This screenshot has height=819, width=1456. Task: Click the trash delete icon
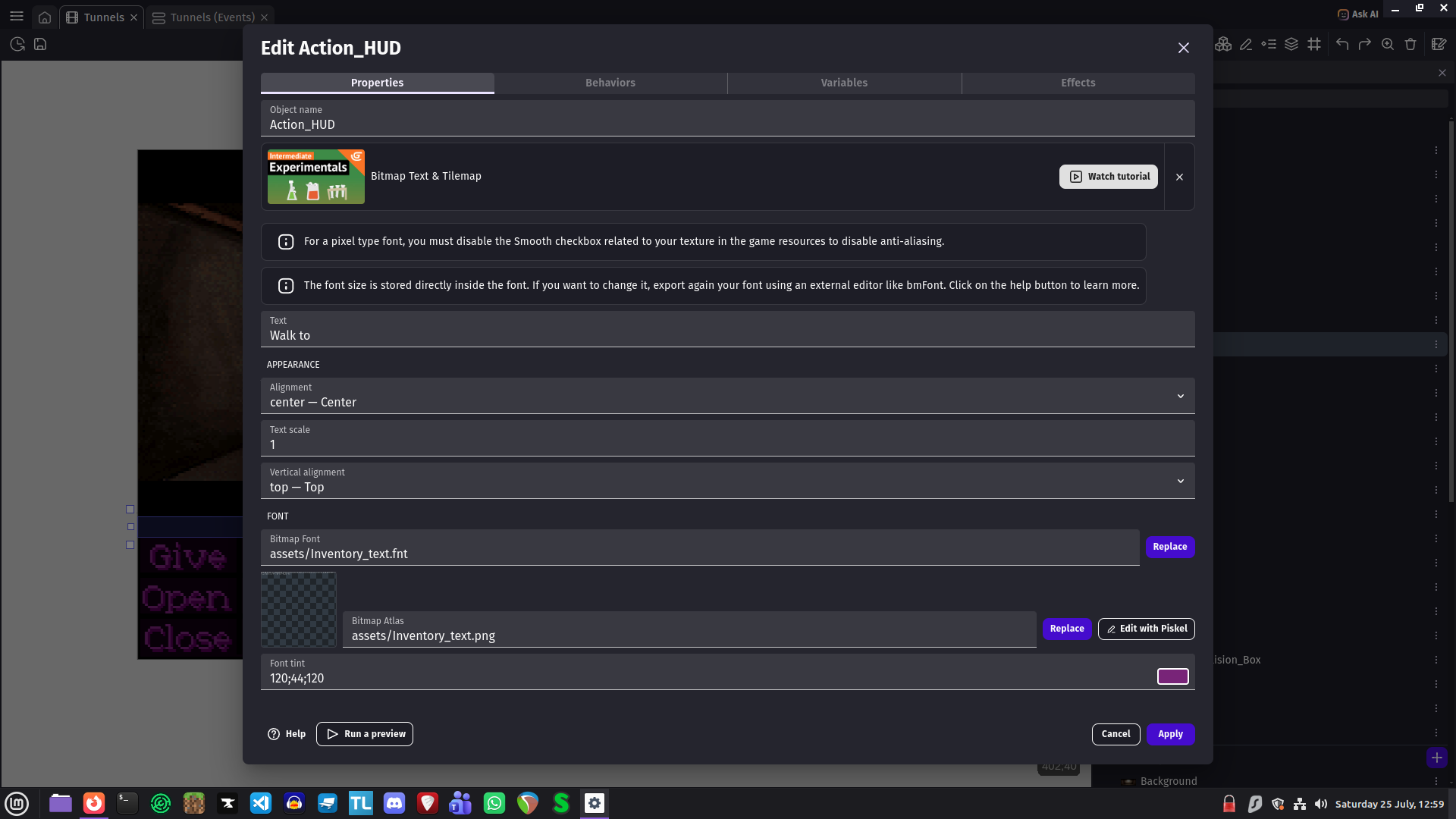(1410, 45)
